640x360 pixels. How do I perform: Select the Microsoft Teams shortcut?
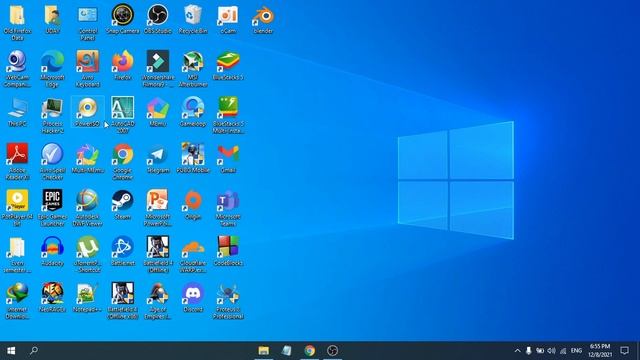(x=228, y=208)
